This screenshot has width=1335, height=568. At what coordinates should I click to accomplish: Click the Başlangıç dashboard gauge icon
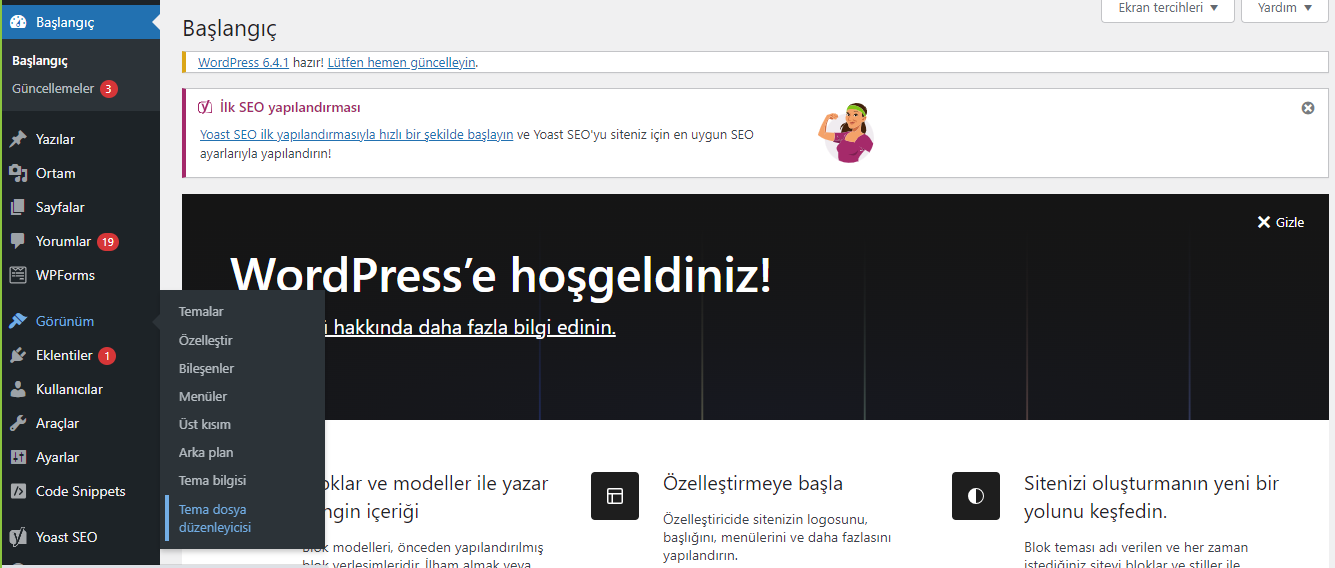pyautogui.click(x=18, y=21)
